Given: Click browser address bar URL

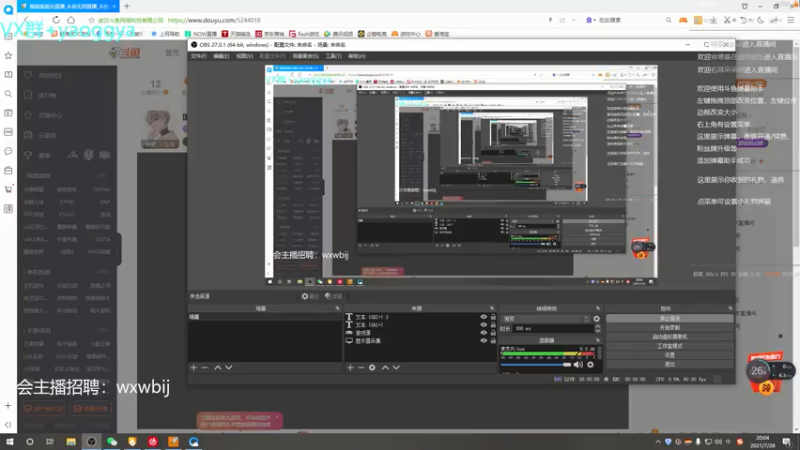Looking at the screenshot, I should 214,20.
